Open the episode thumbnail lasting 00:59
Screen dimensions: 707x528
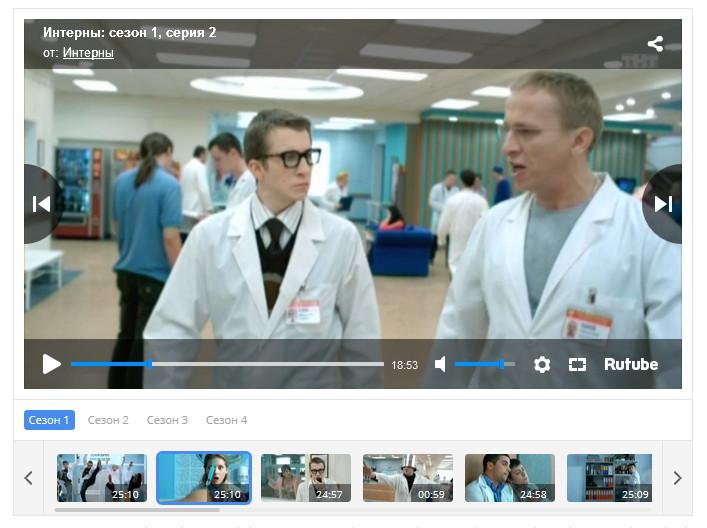[x=407, y=477]
